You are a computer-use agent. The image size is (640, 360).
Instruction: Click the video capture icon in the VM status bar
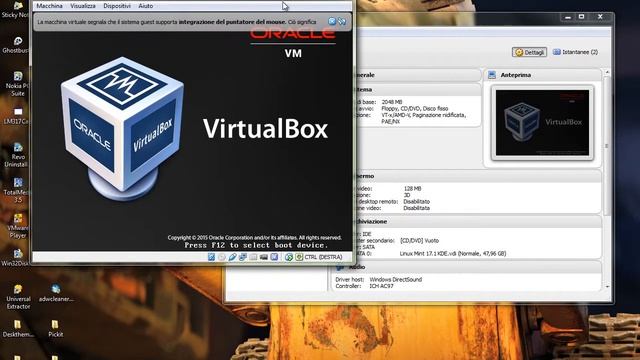(264, 257)
